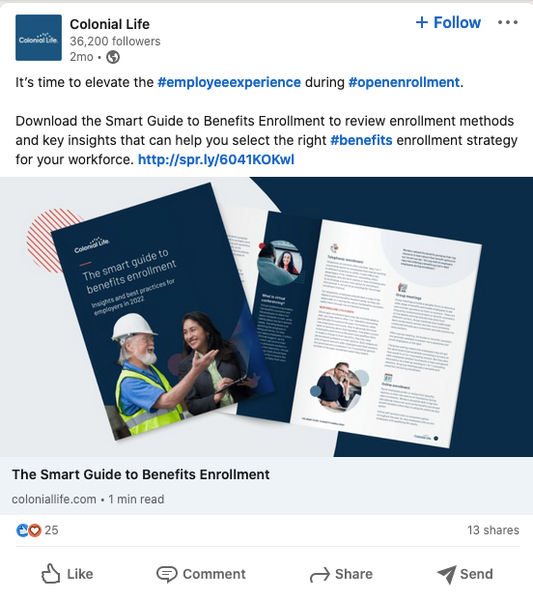Click the globe public visibility icon
533x600 pixels.
coord(112,57)
